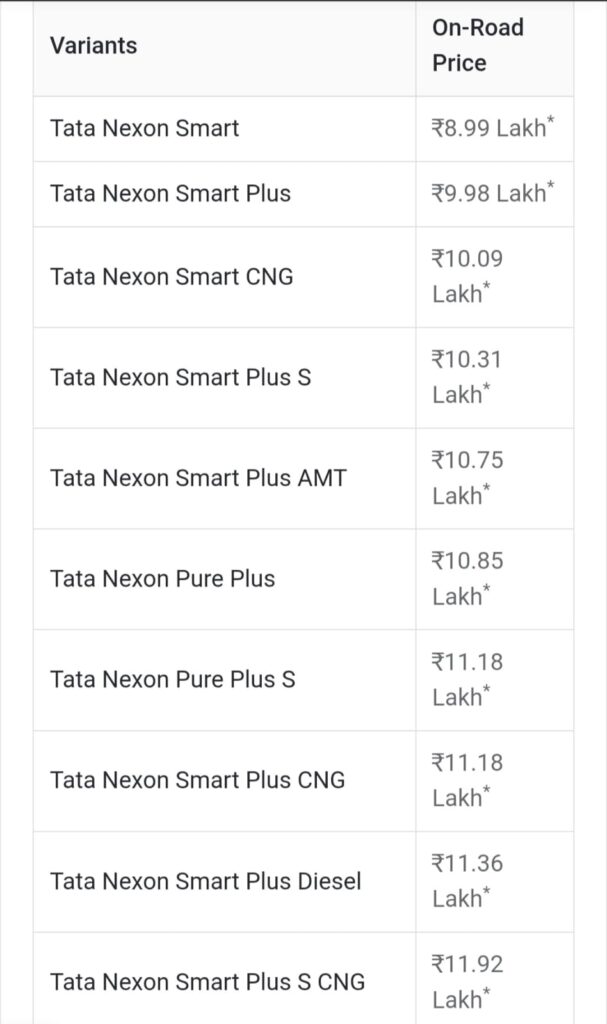Screen dimensions: 607x1024
Task: Open the Tata Nexon Pure Plus S variant
Action: [x=173, y=680]
